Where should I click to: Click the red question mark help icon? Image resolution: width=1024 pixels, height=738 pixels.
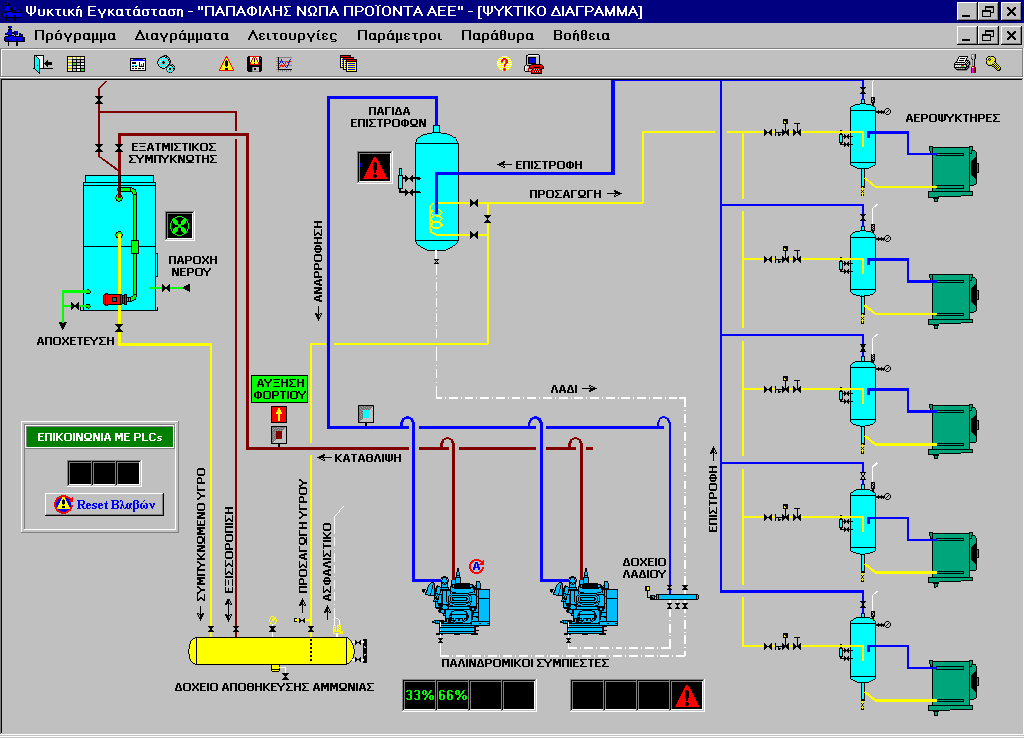click(x=504, y=64)
